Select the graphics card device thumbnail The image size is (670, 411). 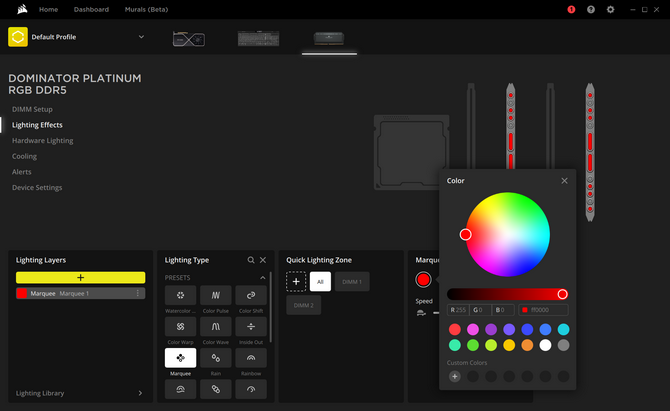[x=188, y=39]
